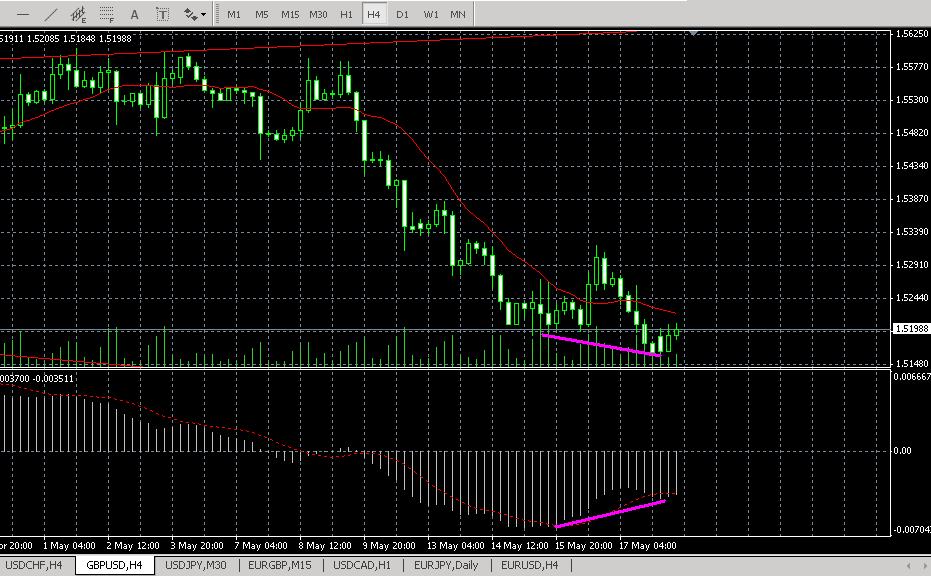Select the trendline drawing tool

[51, 15]
